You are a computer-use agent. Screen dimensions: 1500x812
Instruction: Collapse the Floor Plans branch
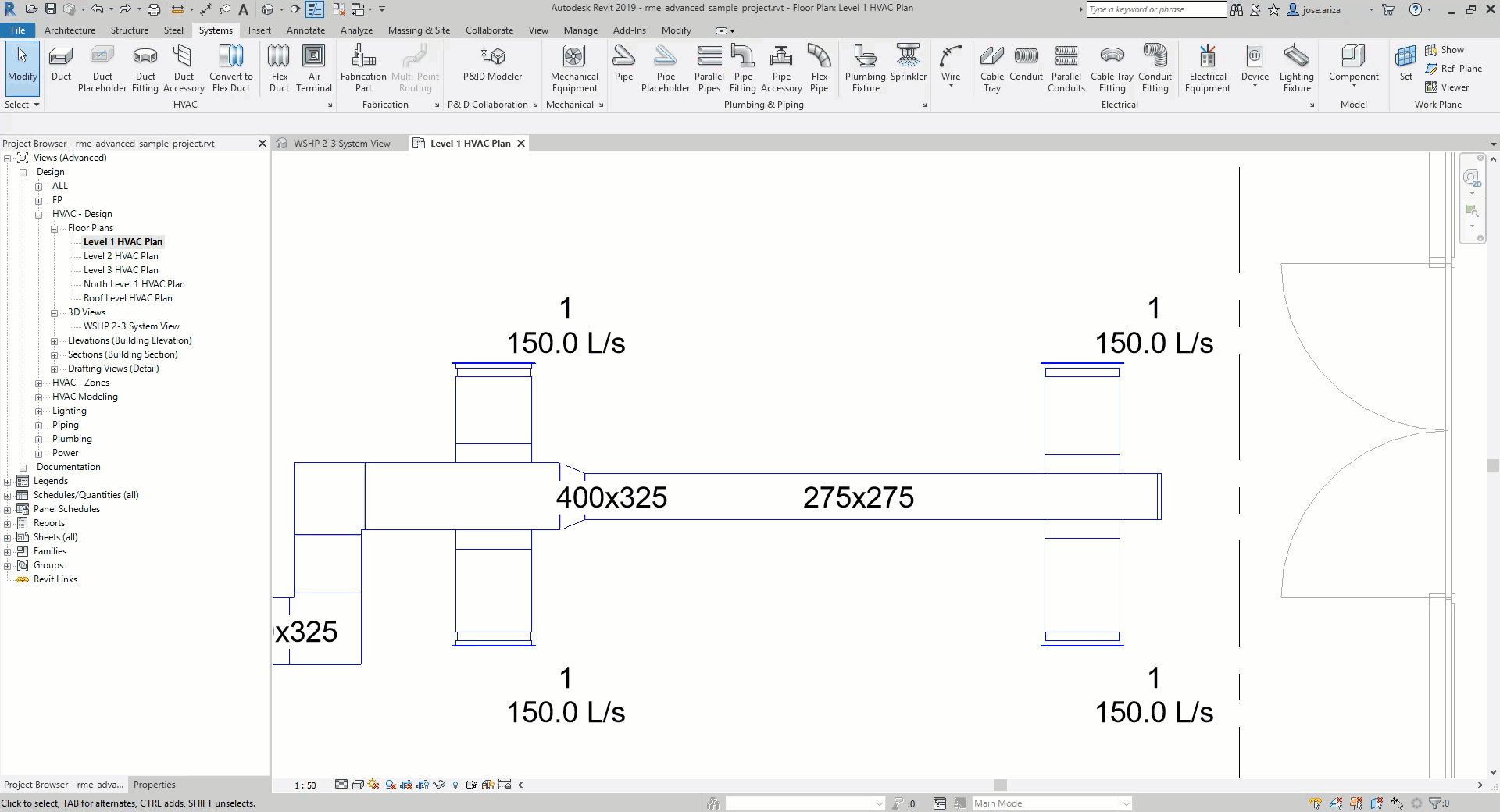(55, 228)
